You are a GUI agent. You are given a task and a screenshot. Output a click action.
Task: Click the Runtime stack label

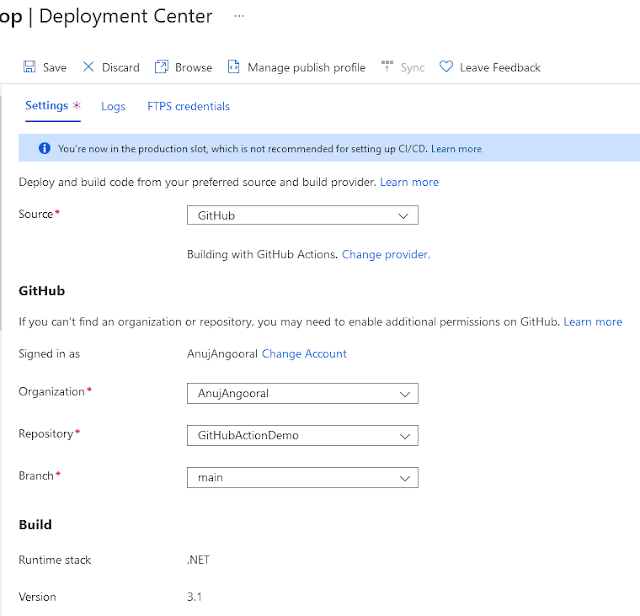tap(55, 560)
